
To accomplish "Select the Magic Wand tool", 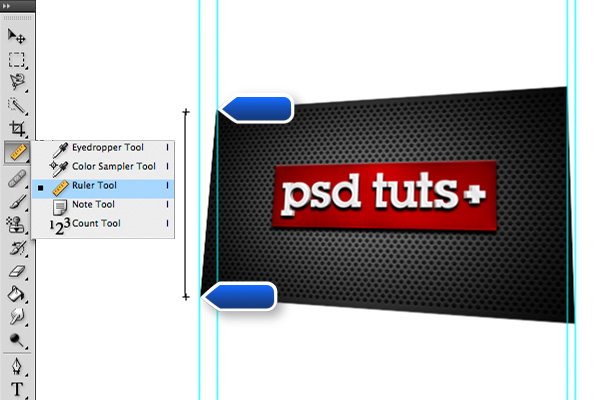I will (x=16, y=105).
